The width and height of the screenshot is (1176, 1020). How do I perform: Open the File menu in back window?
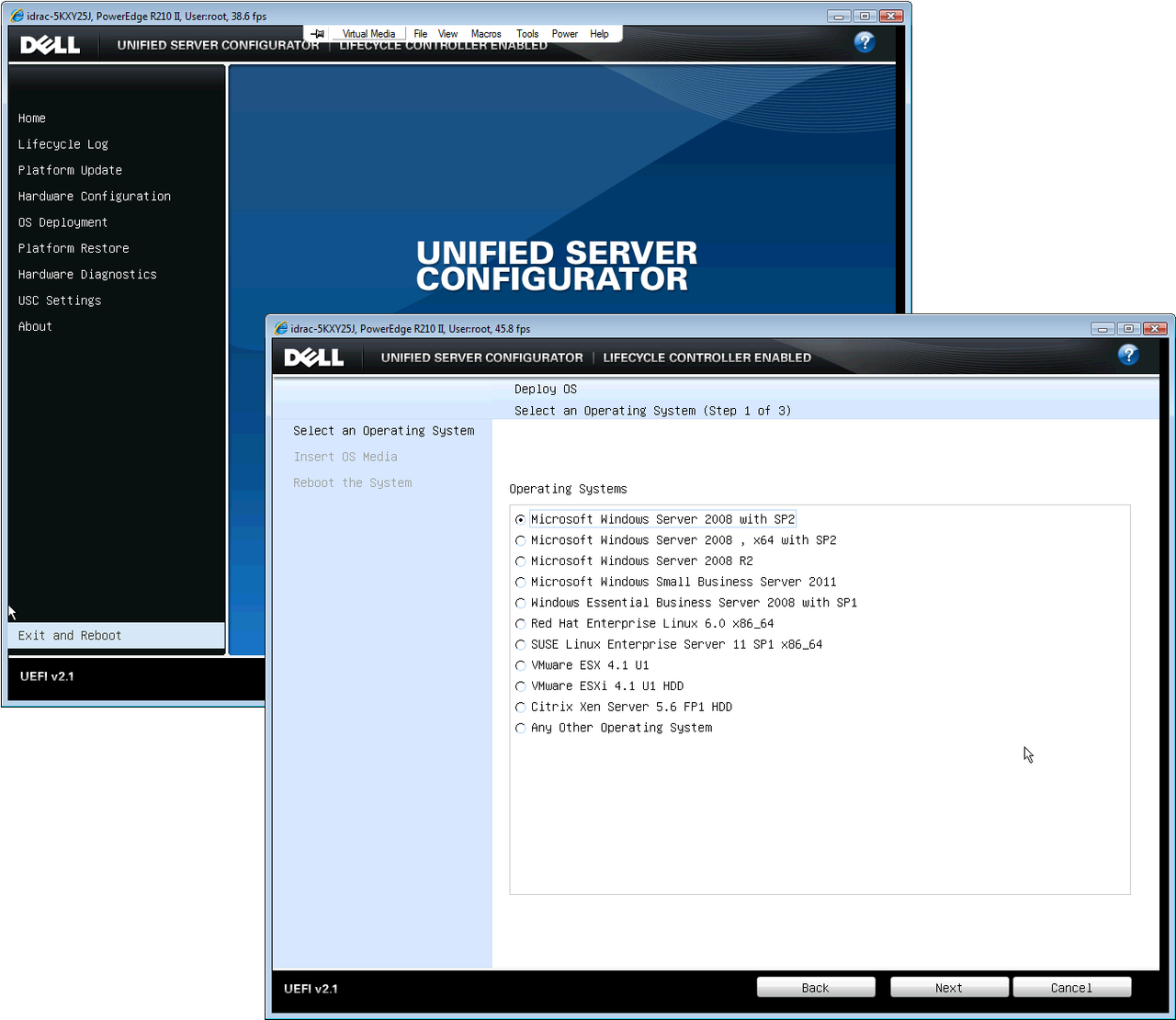(420, 34)
